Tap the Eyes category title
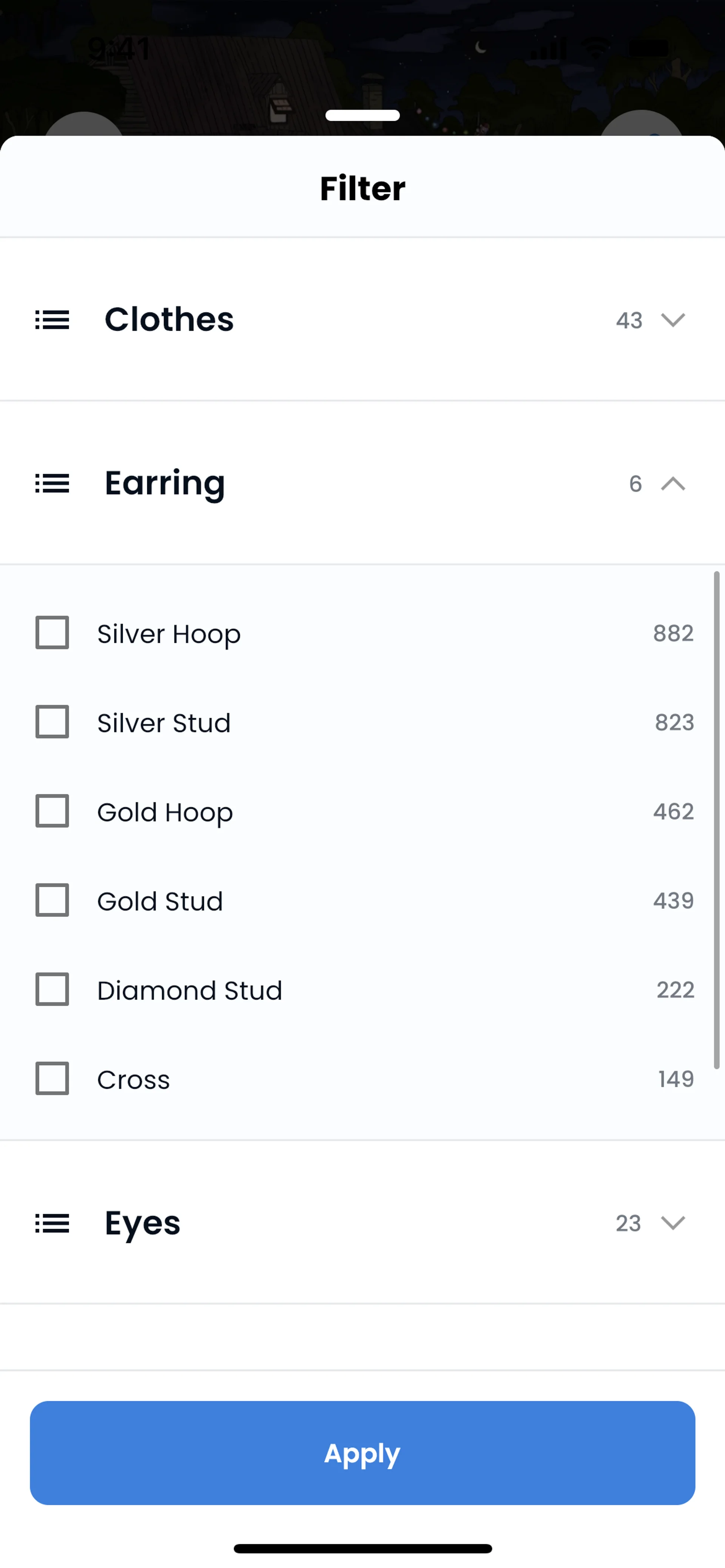Screen dimensions: 725x1568 pyautogui.click(x=143, y=1223)
